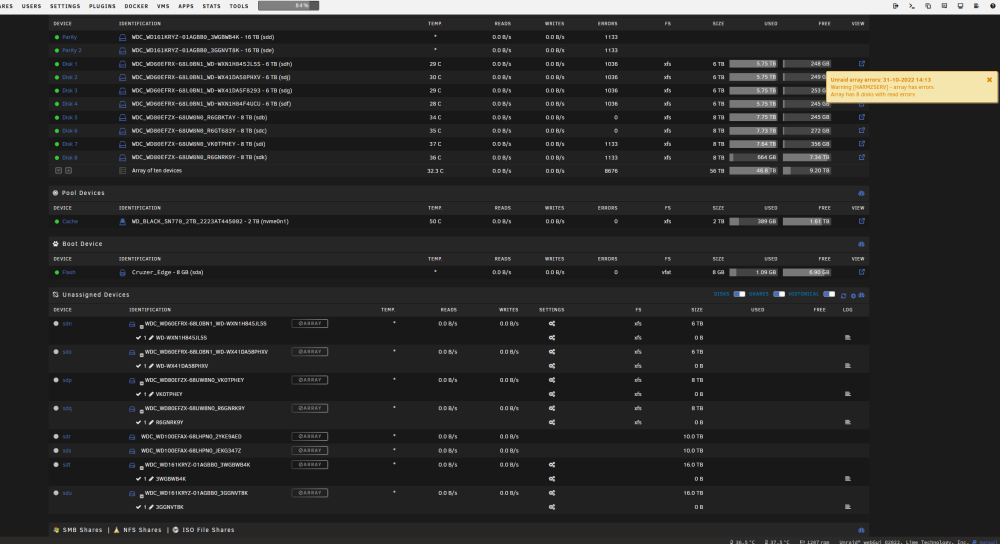Click share settings icon for sdn
This screenshot has width=1000, height=544.
coord(552,324)
